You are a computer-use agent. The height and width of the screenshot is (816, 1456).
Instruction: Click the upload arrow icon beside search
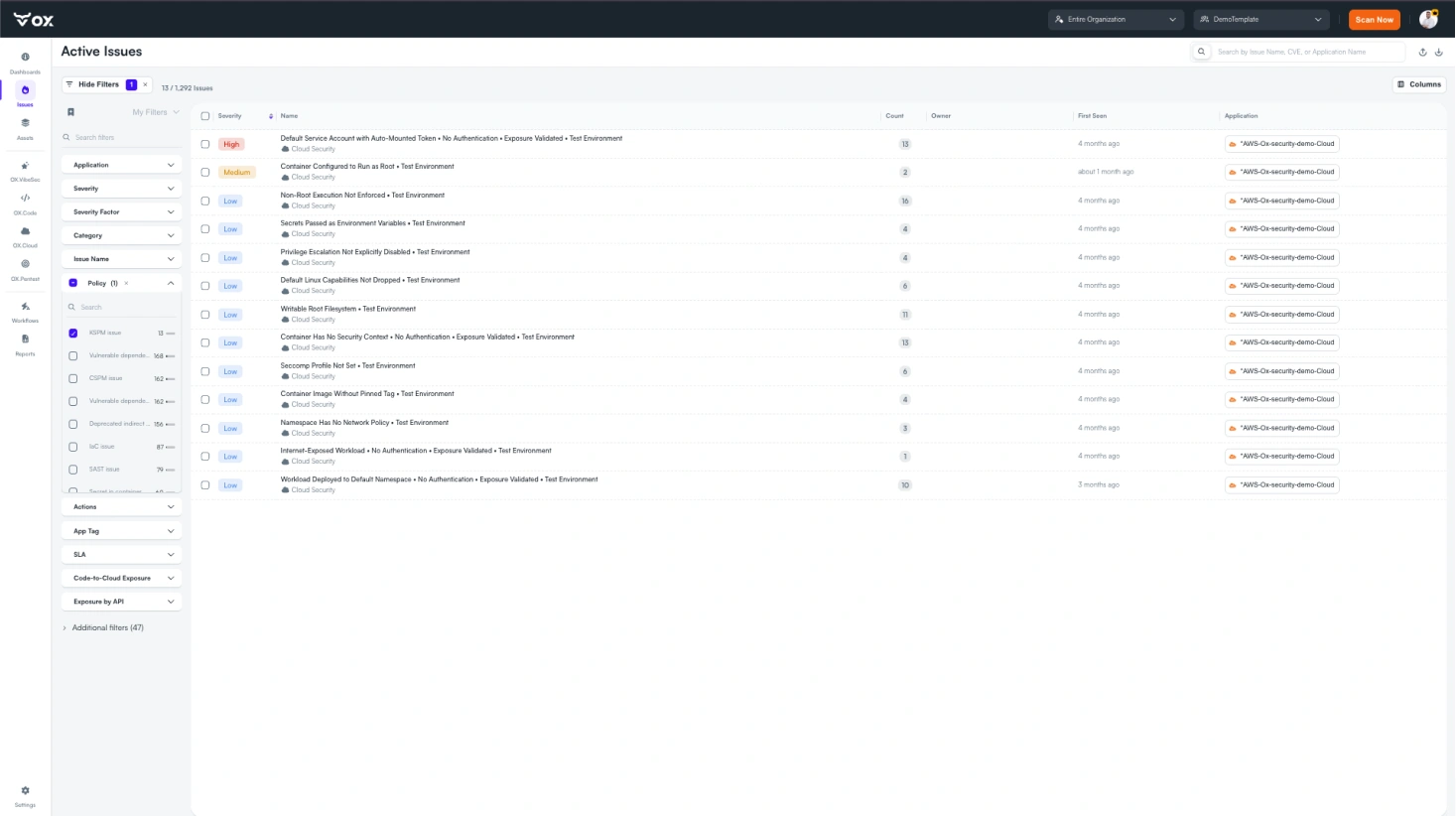[x=1422, y=52]
